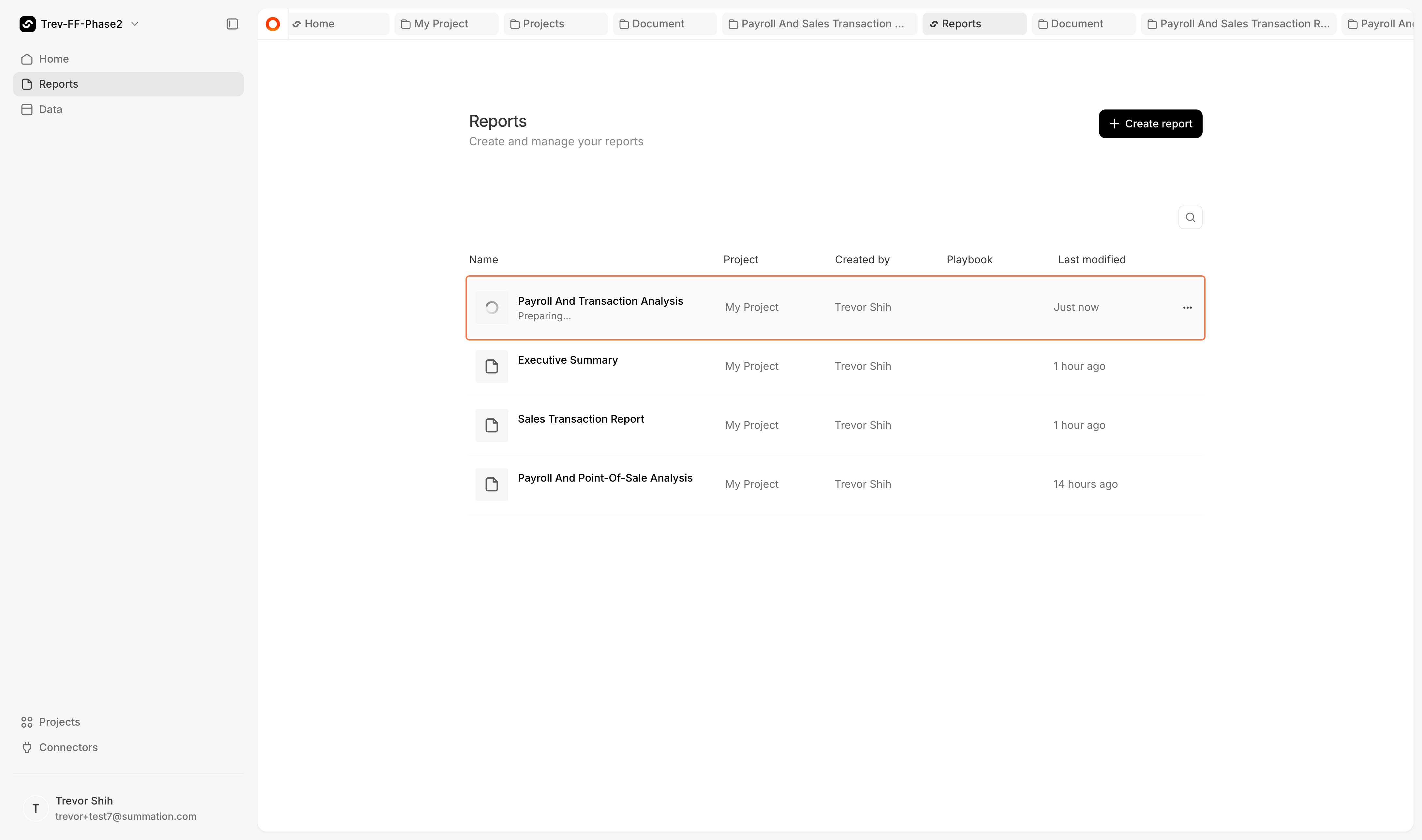
Task: Open the Trevor Shih account entry
Action: [128, 808]
